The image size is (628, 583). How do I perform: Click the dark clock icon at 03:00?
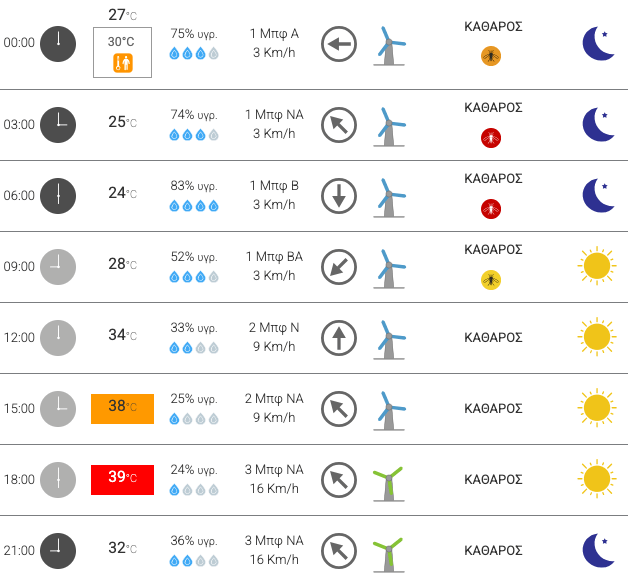pyautogui.click(x=58, y=125)
